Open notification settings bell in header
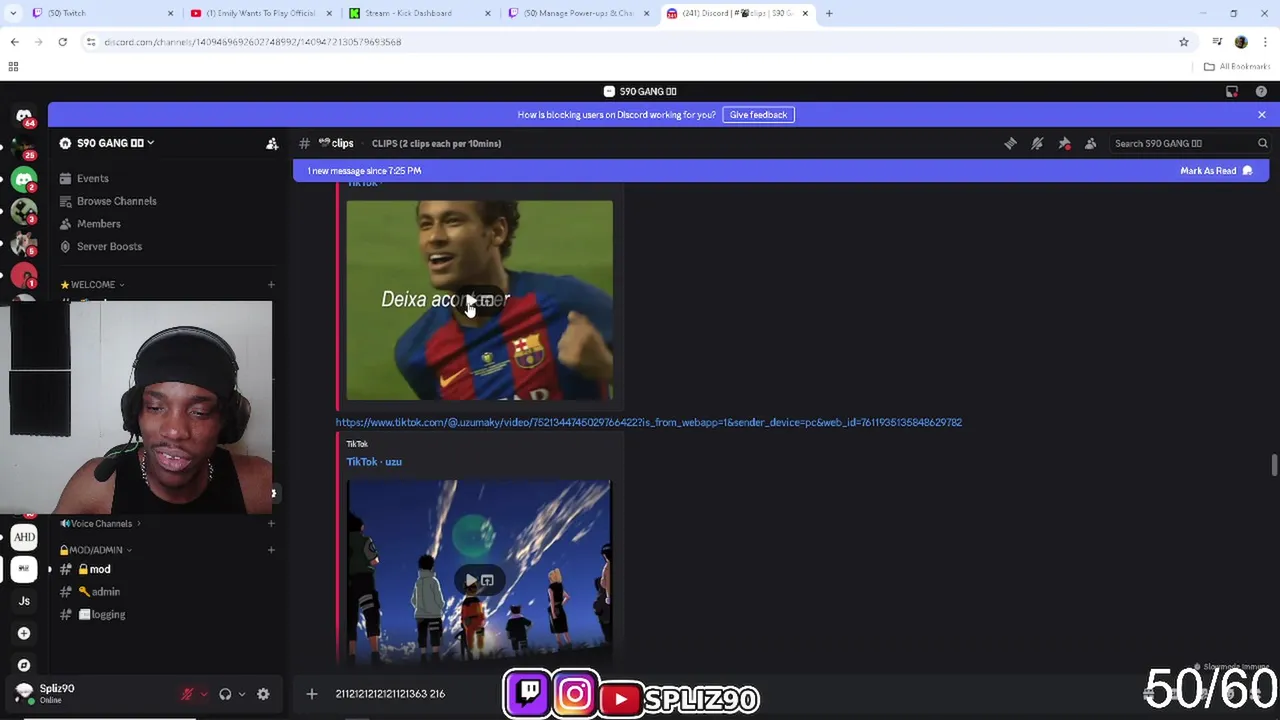This screenshot has height=720, width=1280. tap(1037, 143)
